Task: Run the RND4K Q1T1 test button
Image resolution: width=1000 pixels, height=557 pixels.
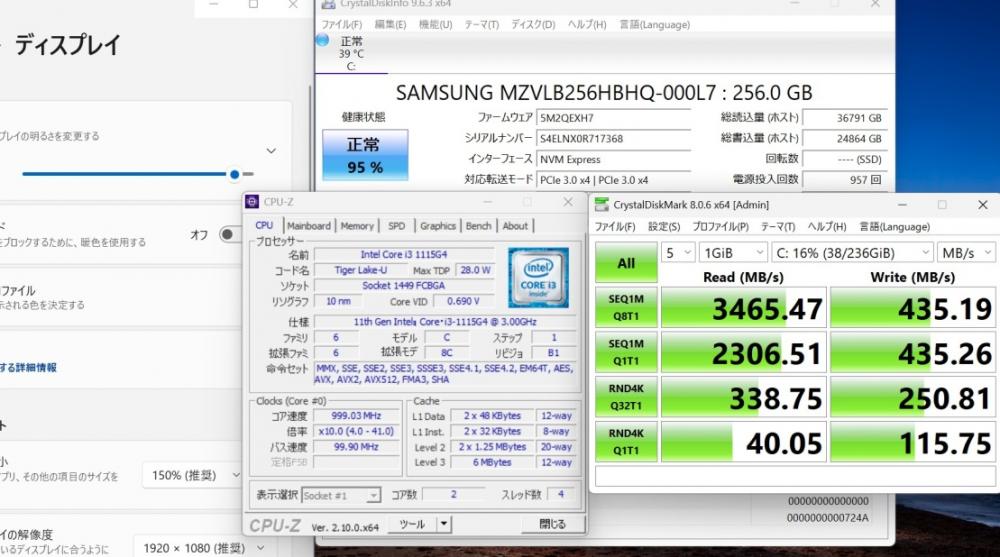Action: click(626, 441)
